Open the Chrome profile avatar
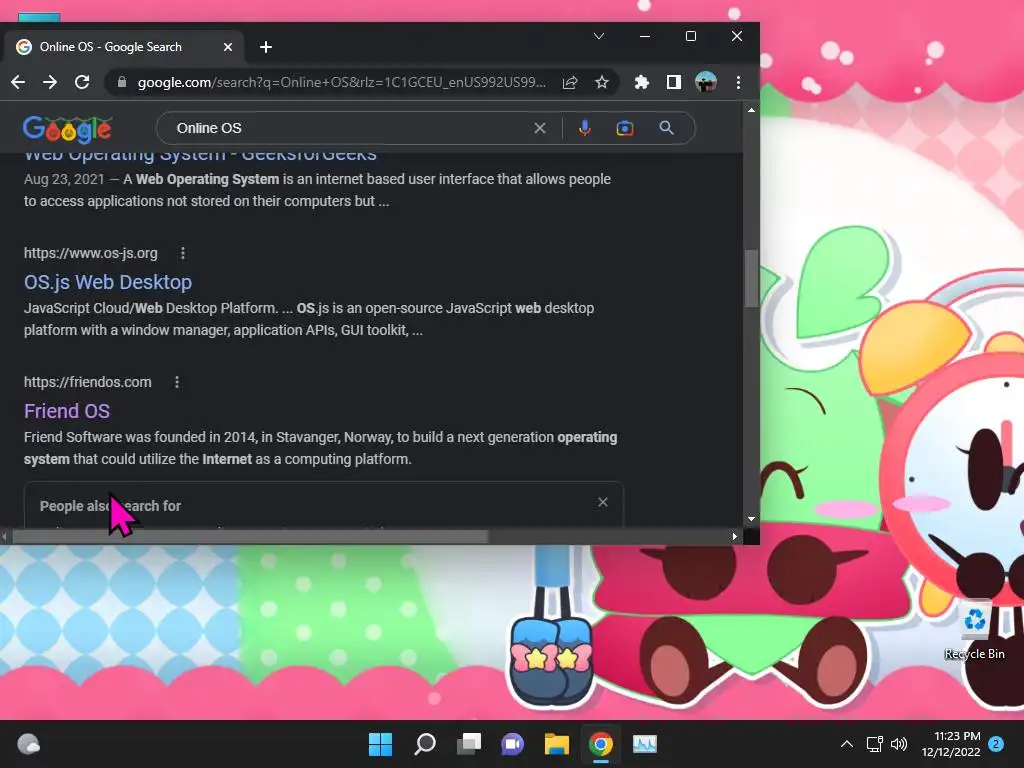1024x768 pixels. [x=706, y=82]
